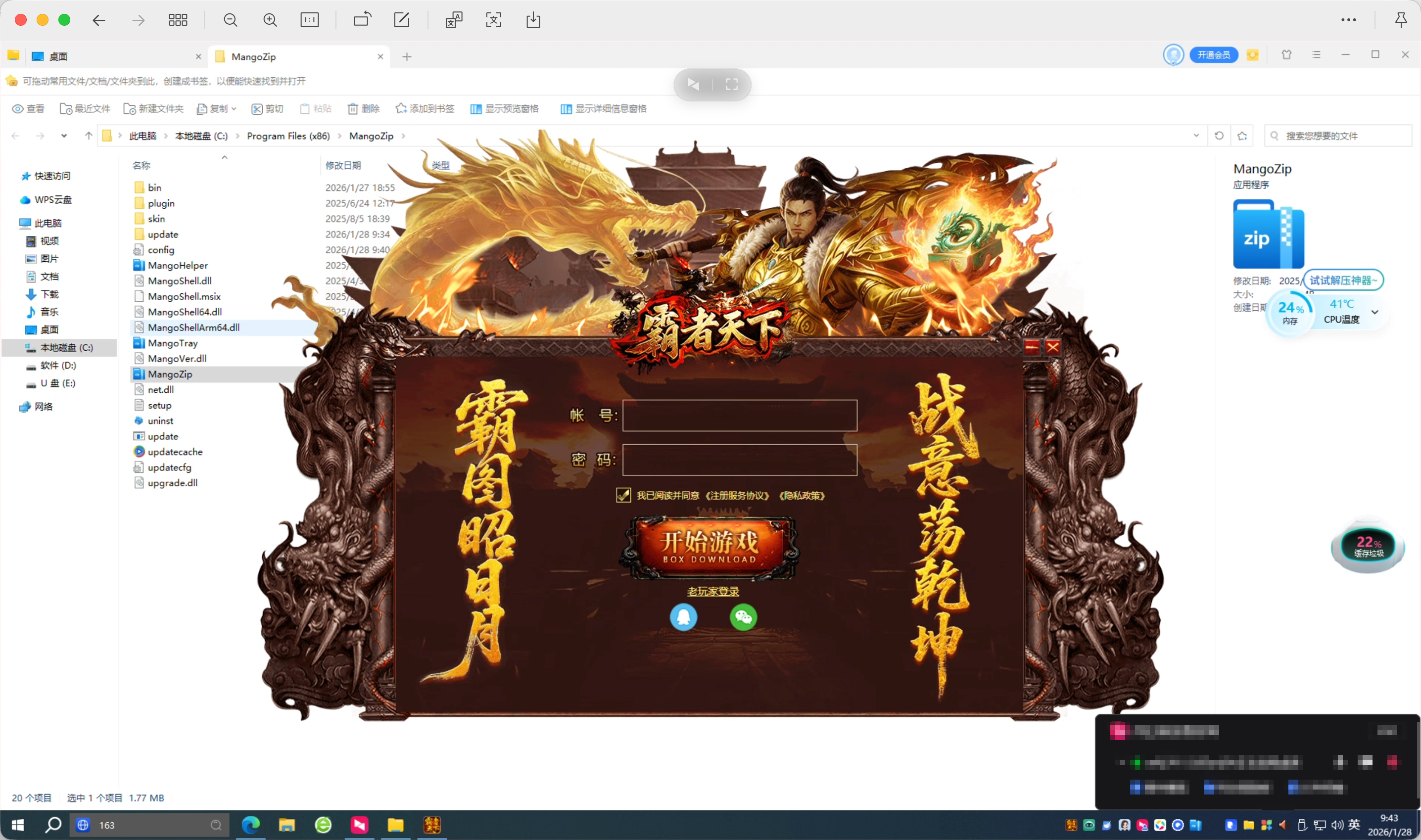The width and height of the screenshot is (1421, 840).
Task: Click the grid thumbnails view icon
Action: [x=178, y=20]
